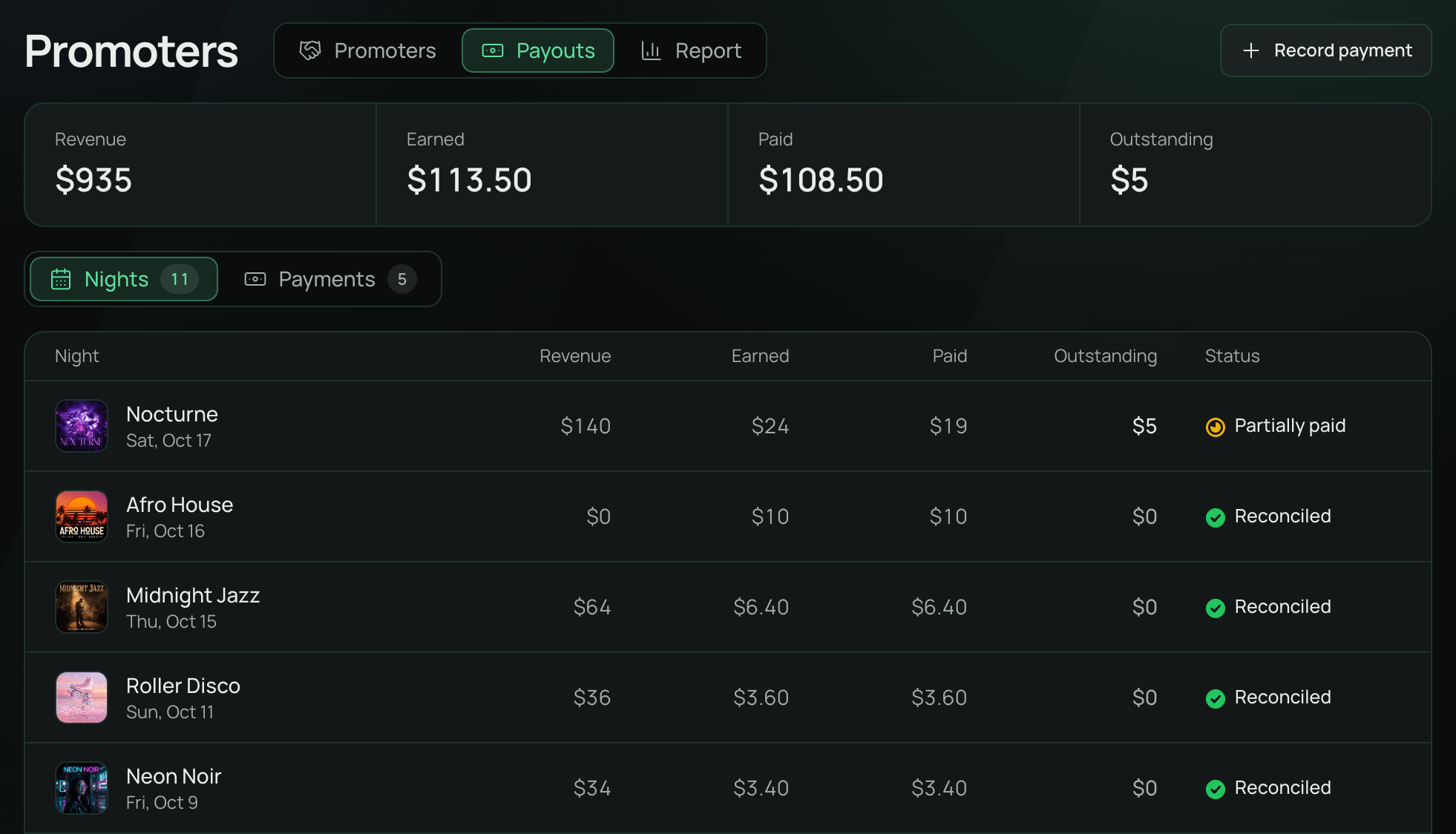Click the Earned column header
1456x834 pixels.
760,356
